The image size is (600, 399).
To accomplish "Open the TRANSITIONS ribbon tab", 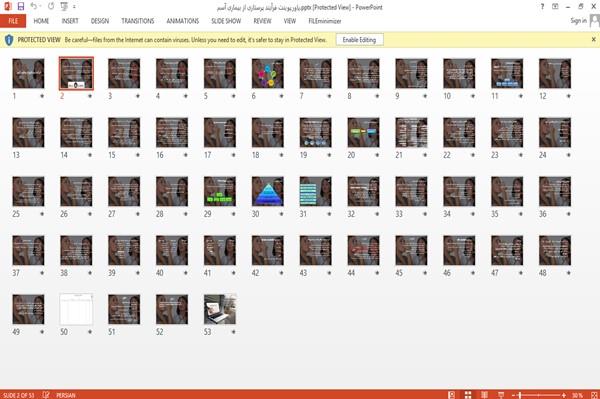I will point(138,21).
